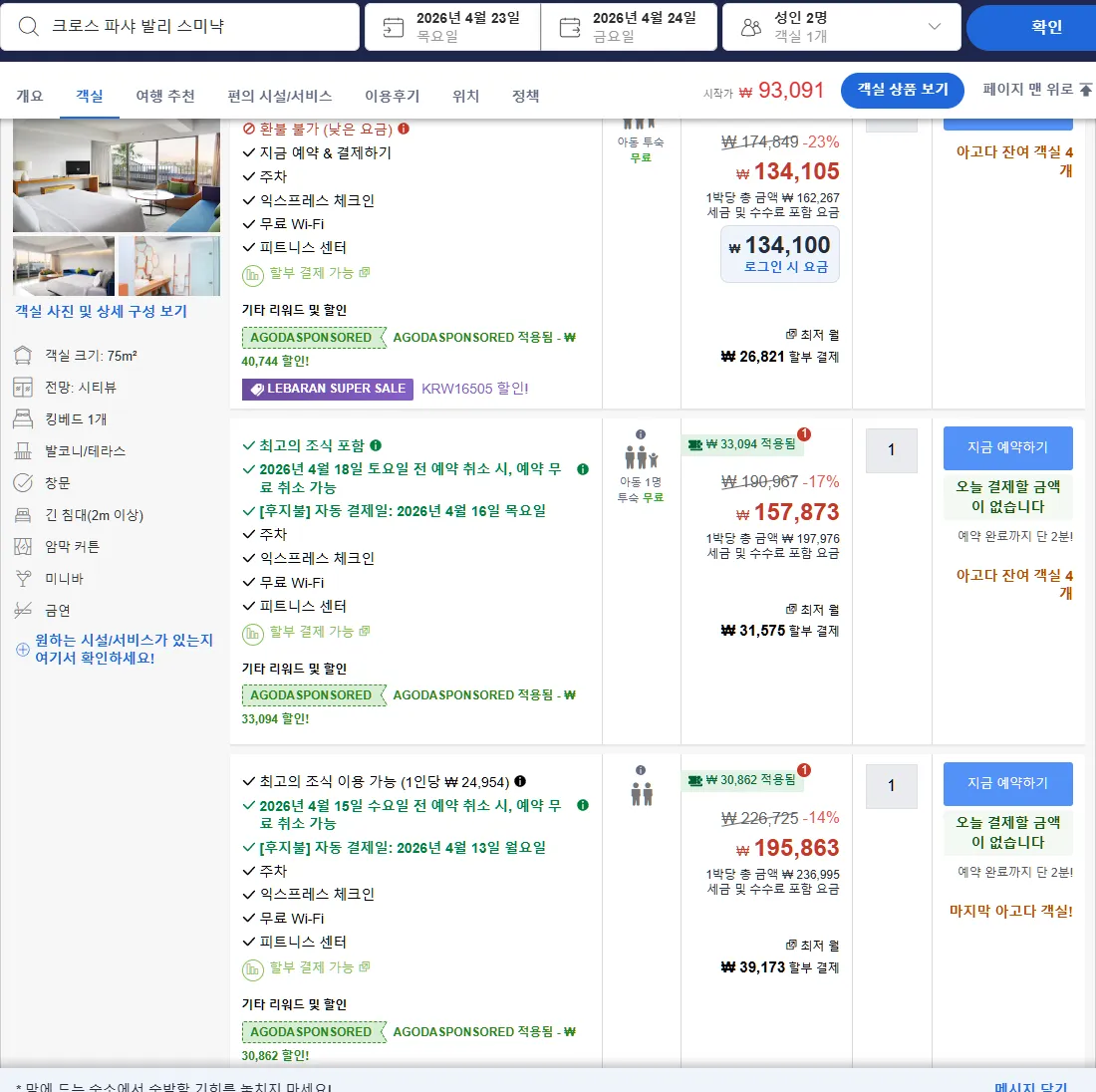Show info for 최고의 조식 이용 가능 (1인당 ₩24,954)
Screen dimensions: 1096x1092
(x=520, y=781)
